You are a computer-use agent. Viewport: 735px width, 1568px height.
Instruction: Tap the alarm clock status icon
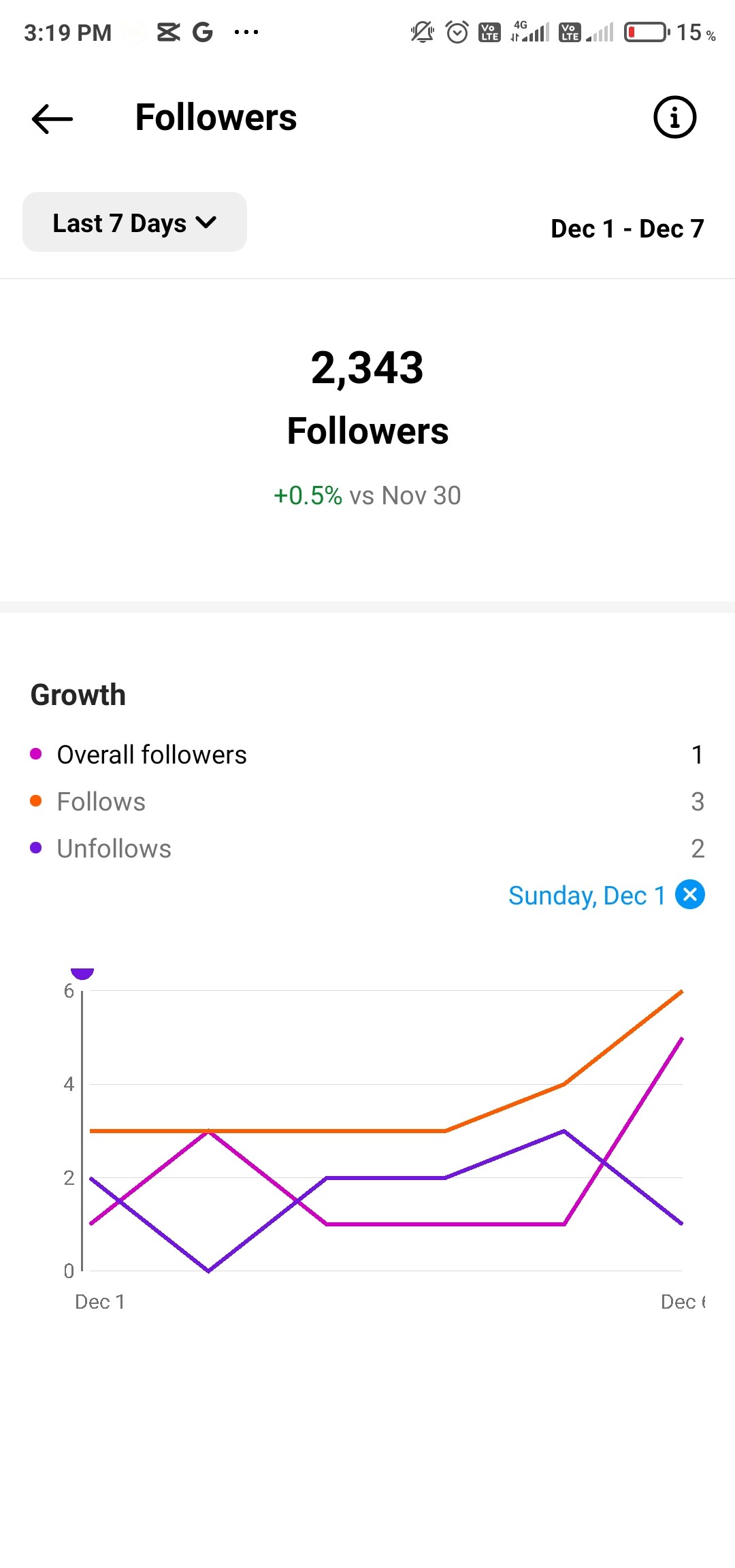[x=457, y=32]
